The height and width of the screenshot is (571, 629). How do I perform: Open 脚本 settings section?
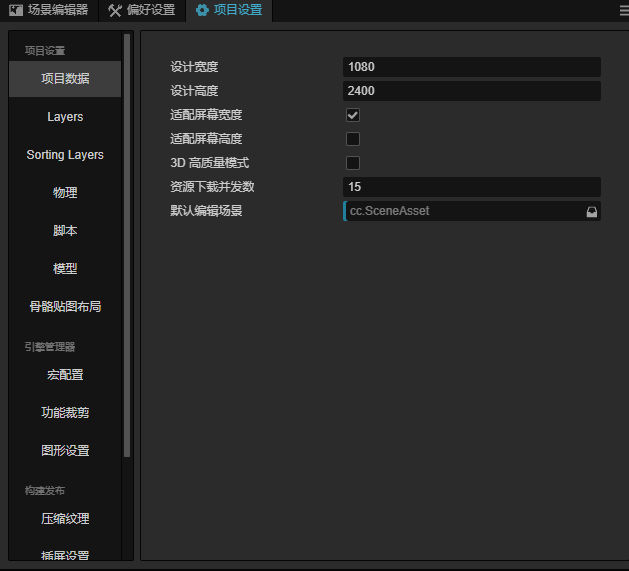(x=65, y=231)
